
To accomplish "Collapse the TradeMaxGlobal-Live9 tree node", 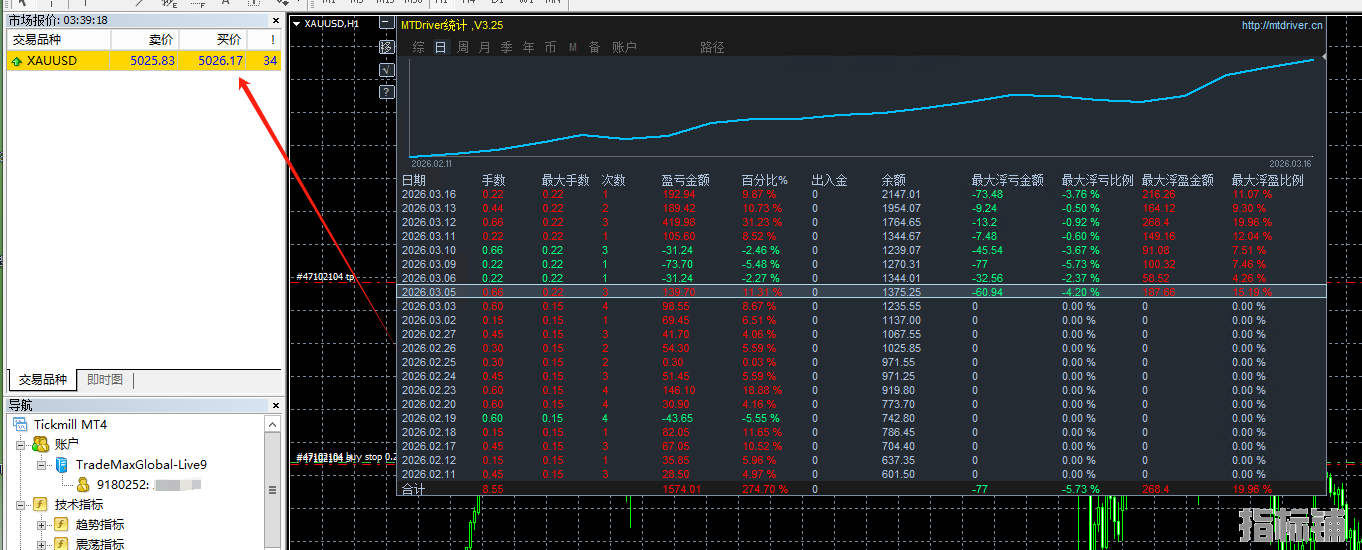I will click(42, 465).
